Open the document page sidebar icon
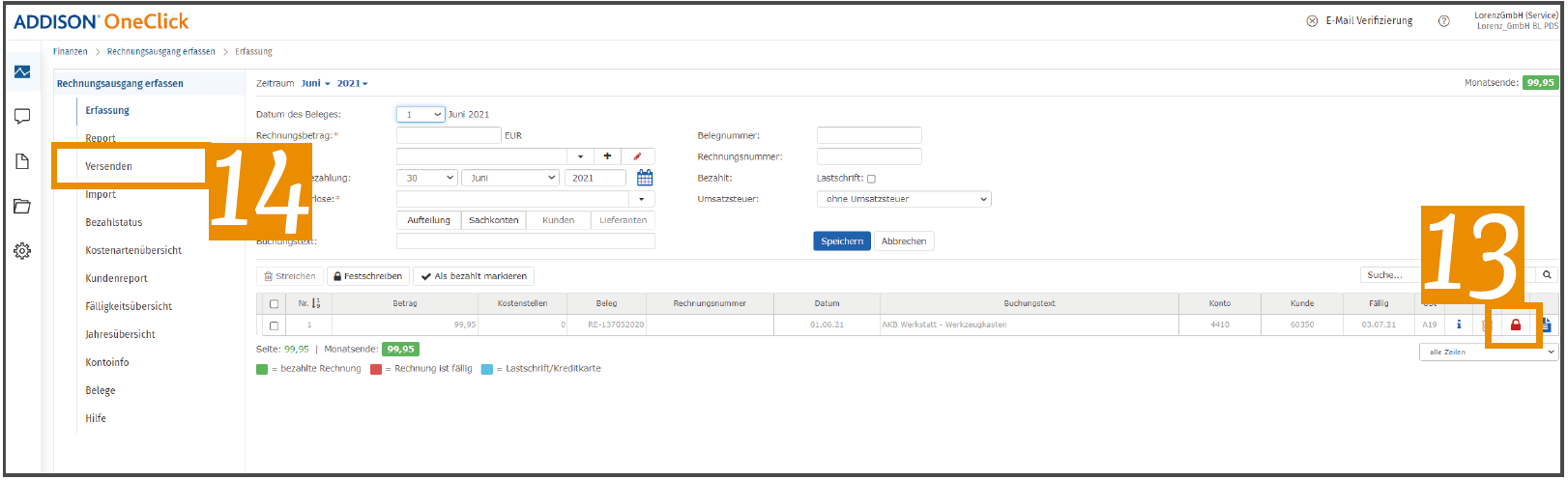This screenshot has width=1568, height=480. (22, 161)
